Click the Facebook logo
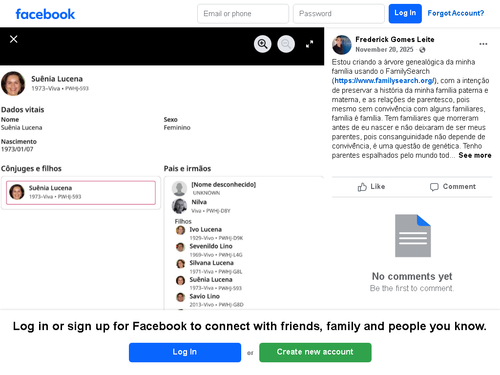The width and height of the screenshot is (500, 375). coord(45,14)
